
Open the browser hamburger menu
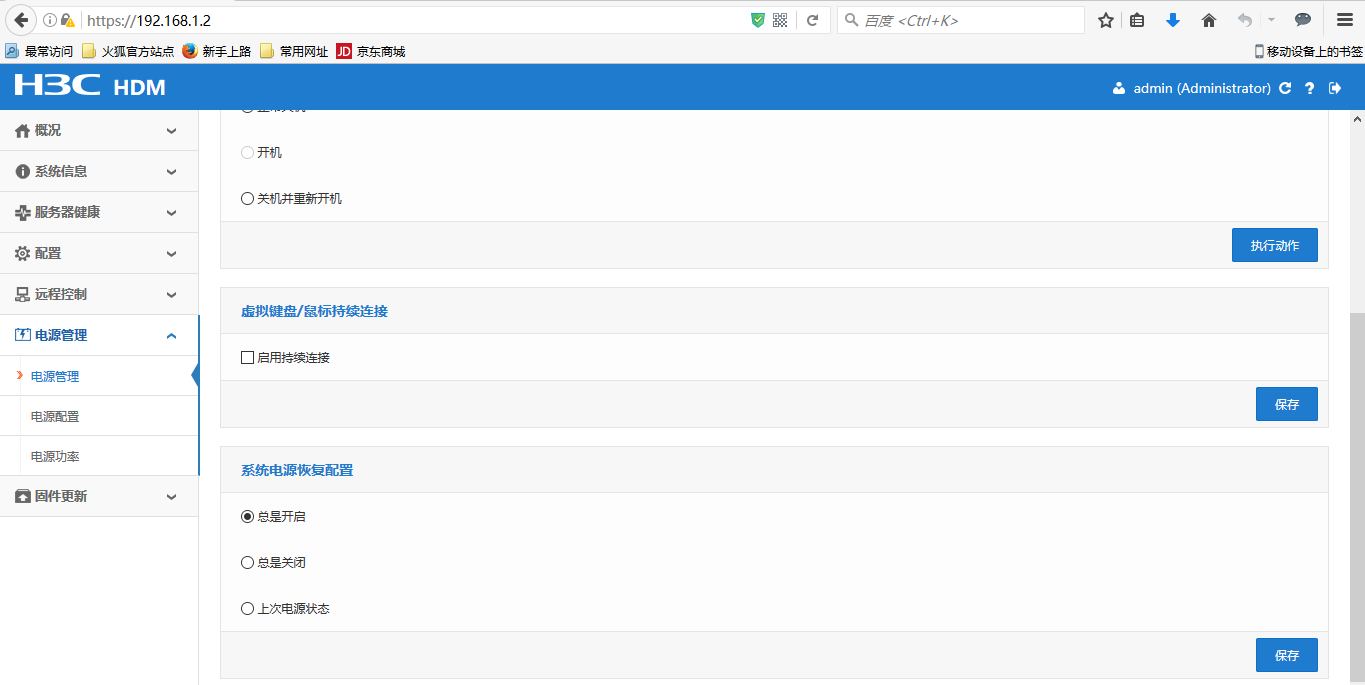coord(1345,20)
